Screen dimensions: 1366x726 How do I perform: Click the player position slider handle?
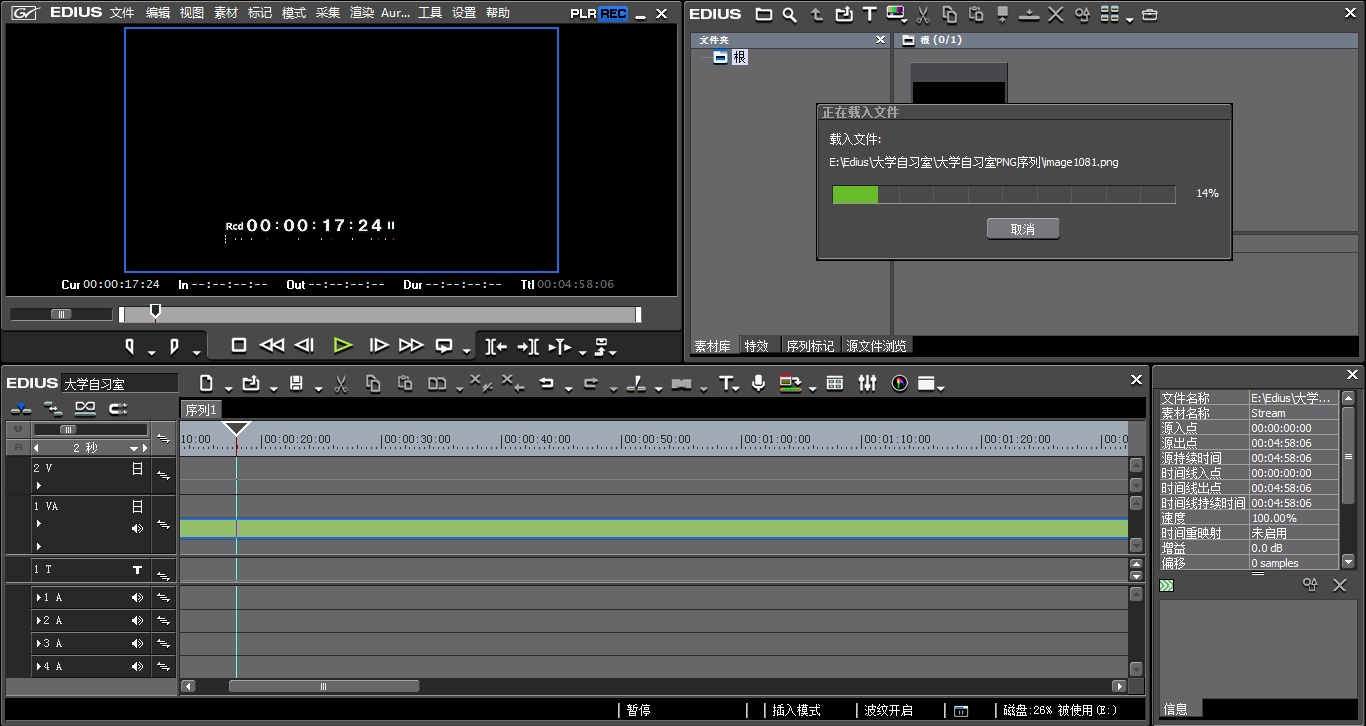coord(155,312)
